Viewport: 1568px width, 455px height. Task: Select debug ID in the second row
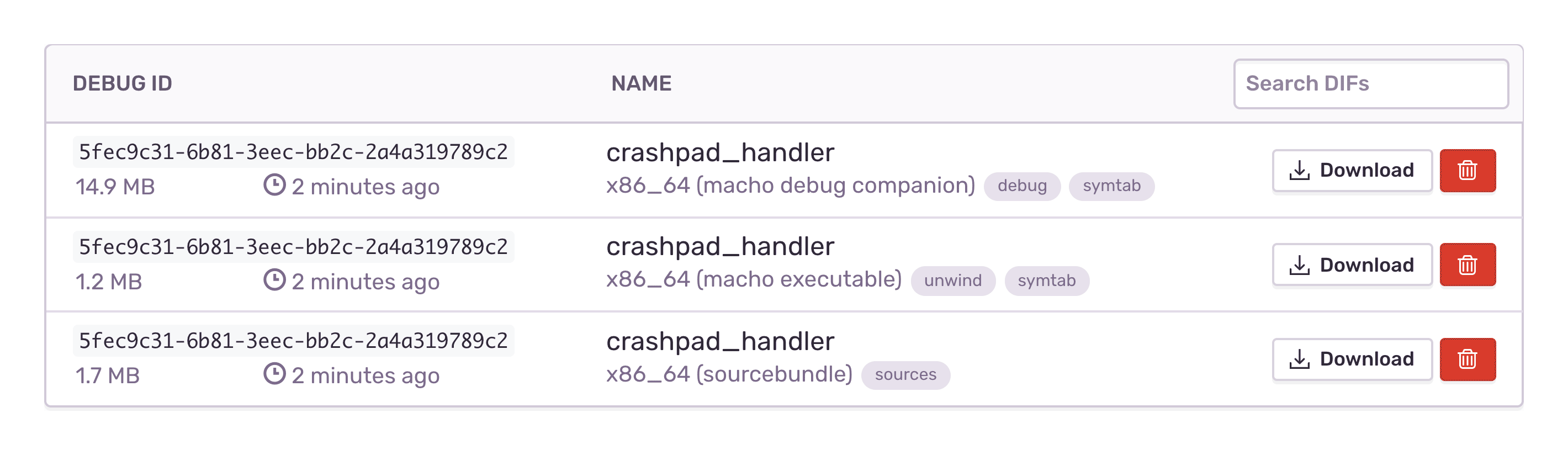point(293,247)
